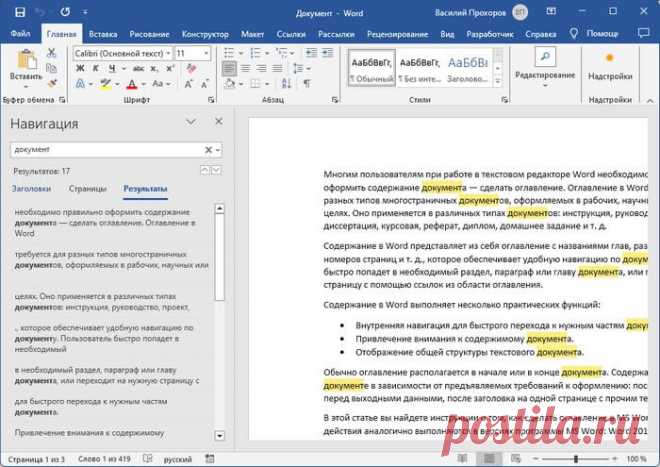Apply strikethrough with the abc icon
This screenshot has width=660, height=467.
pos(138,68)
